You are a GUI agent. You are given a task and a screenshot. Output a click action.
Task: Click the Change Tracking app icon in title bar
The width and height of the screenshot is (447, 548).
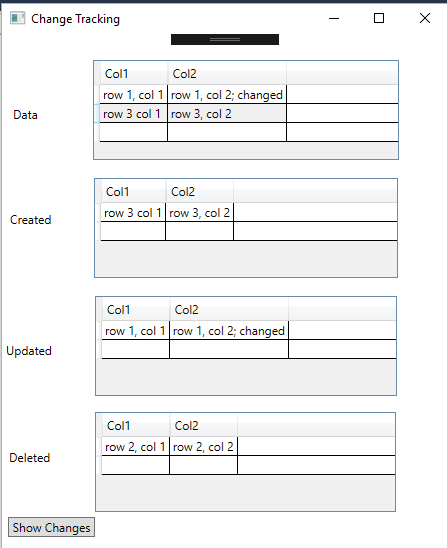(x=17, y=18)
